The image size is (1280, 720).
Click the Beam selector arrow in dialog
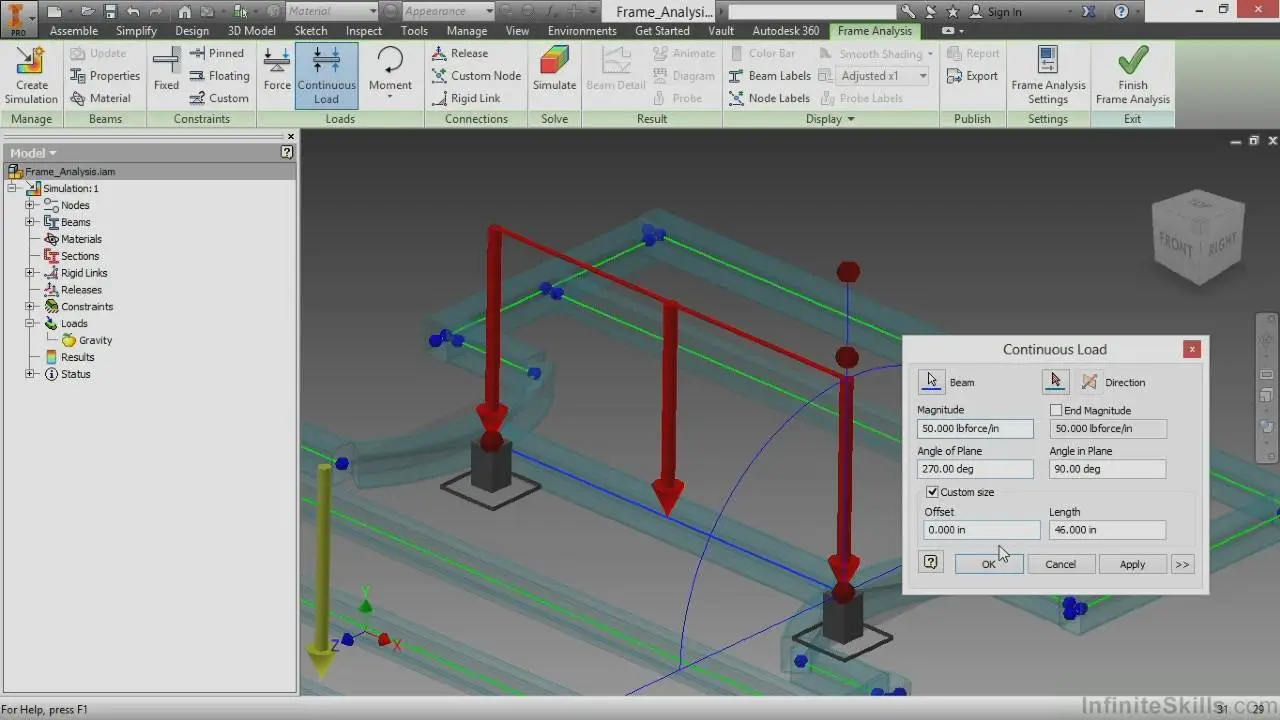point(931,381)
